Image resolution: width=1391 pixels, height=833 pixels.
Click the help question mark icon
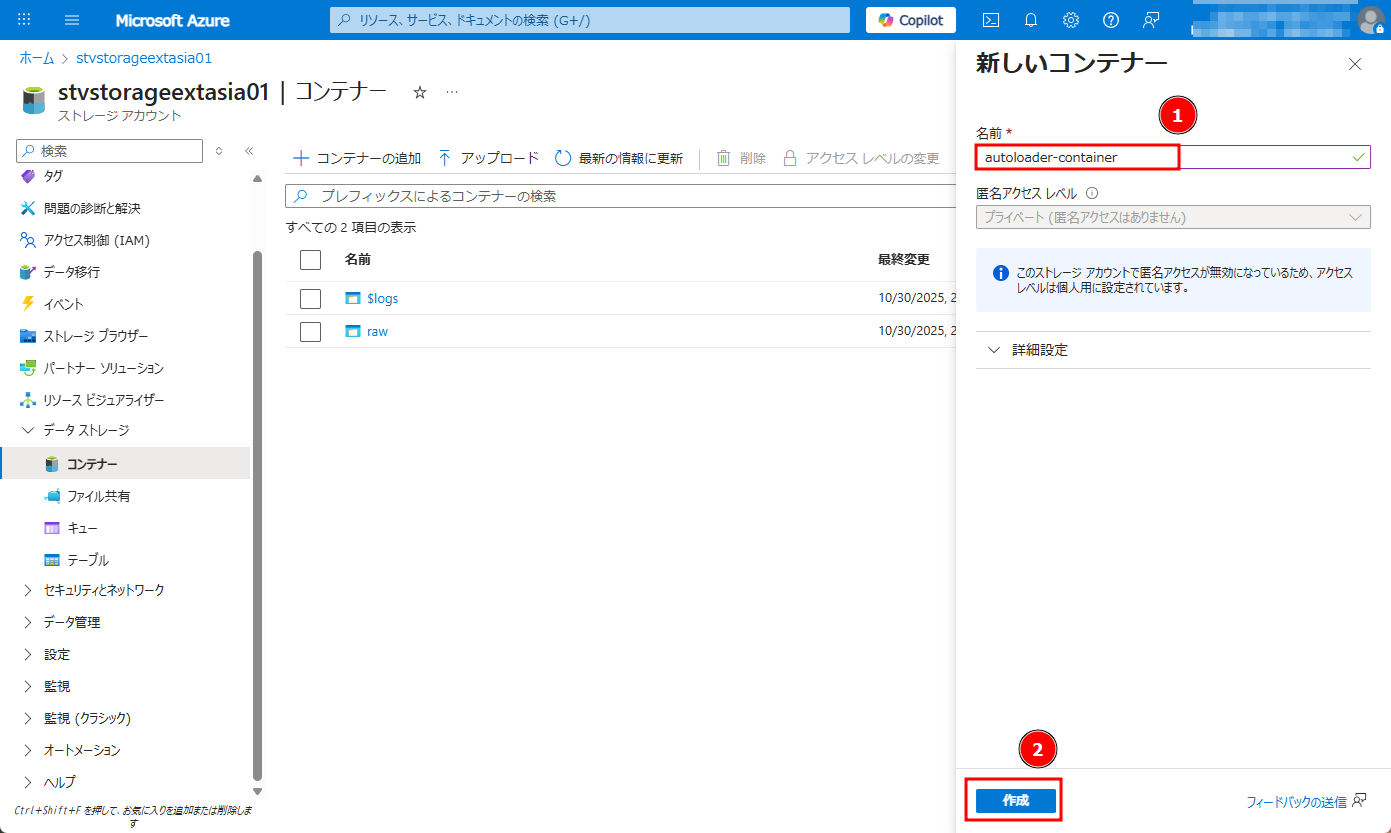click(x=1111, y=20)
